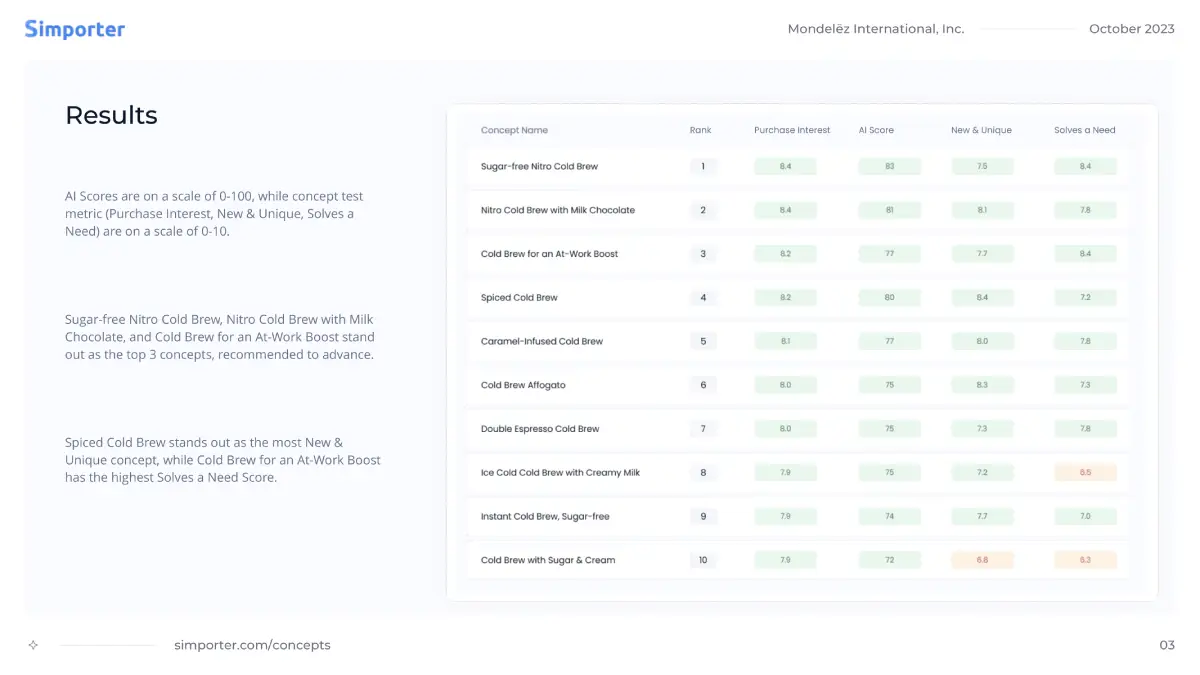
Task: Select the Ice Cold Cold Brew with Creamy Milk name
Action: pyautogui.click(x=560, y=473)
